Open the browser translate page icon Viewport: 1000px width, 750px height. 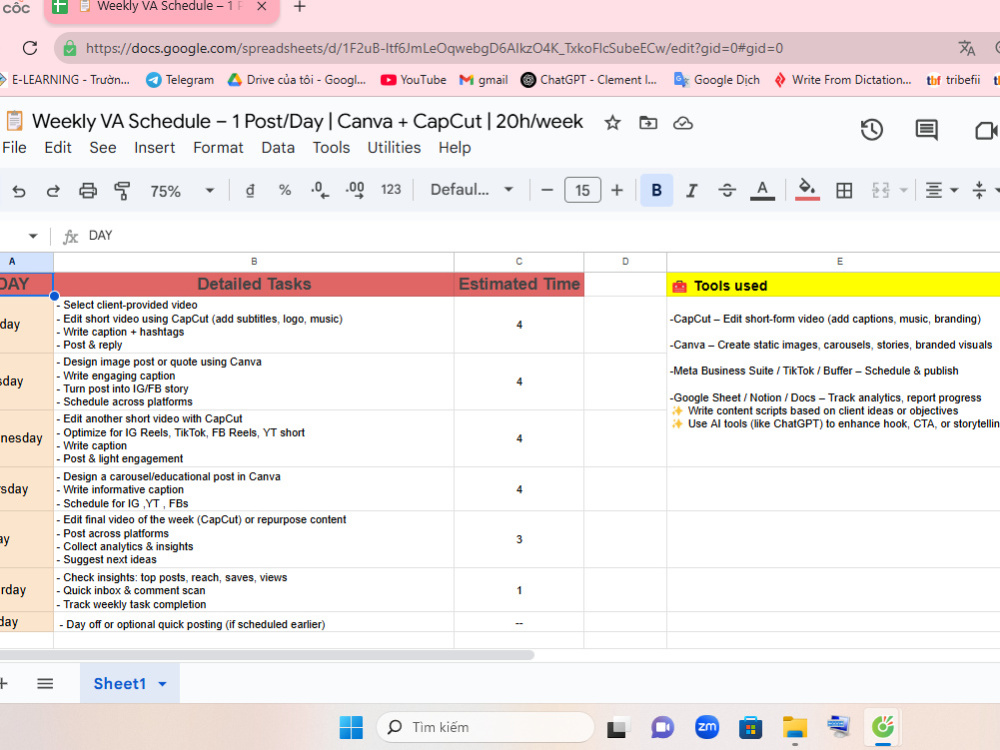point(967,48)
